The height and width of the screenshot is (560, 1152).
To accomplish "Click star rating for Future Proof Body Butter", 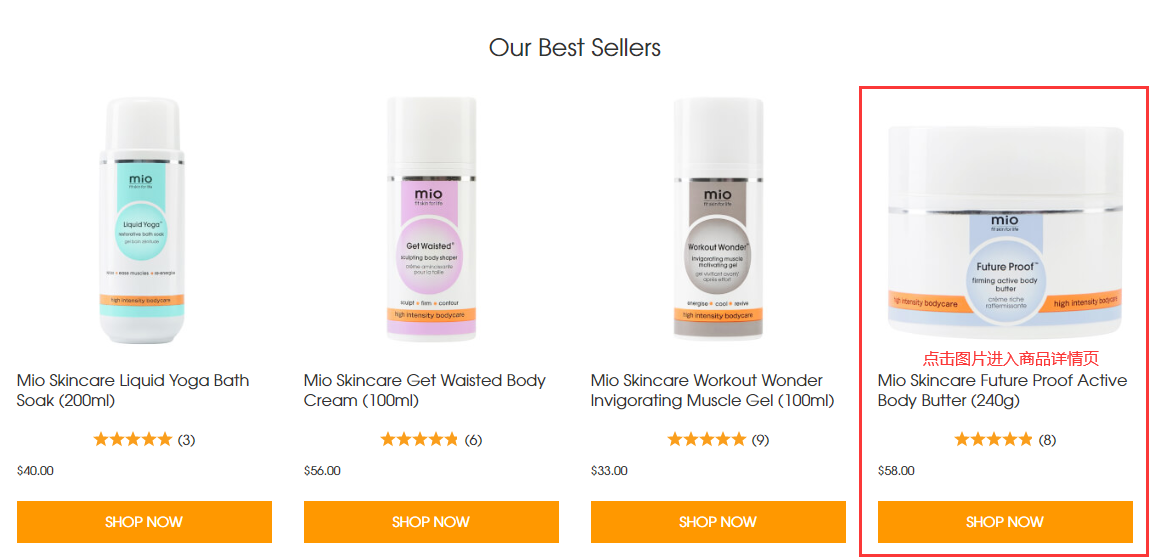I will 993,439.
